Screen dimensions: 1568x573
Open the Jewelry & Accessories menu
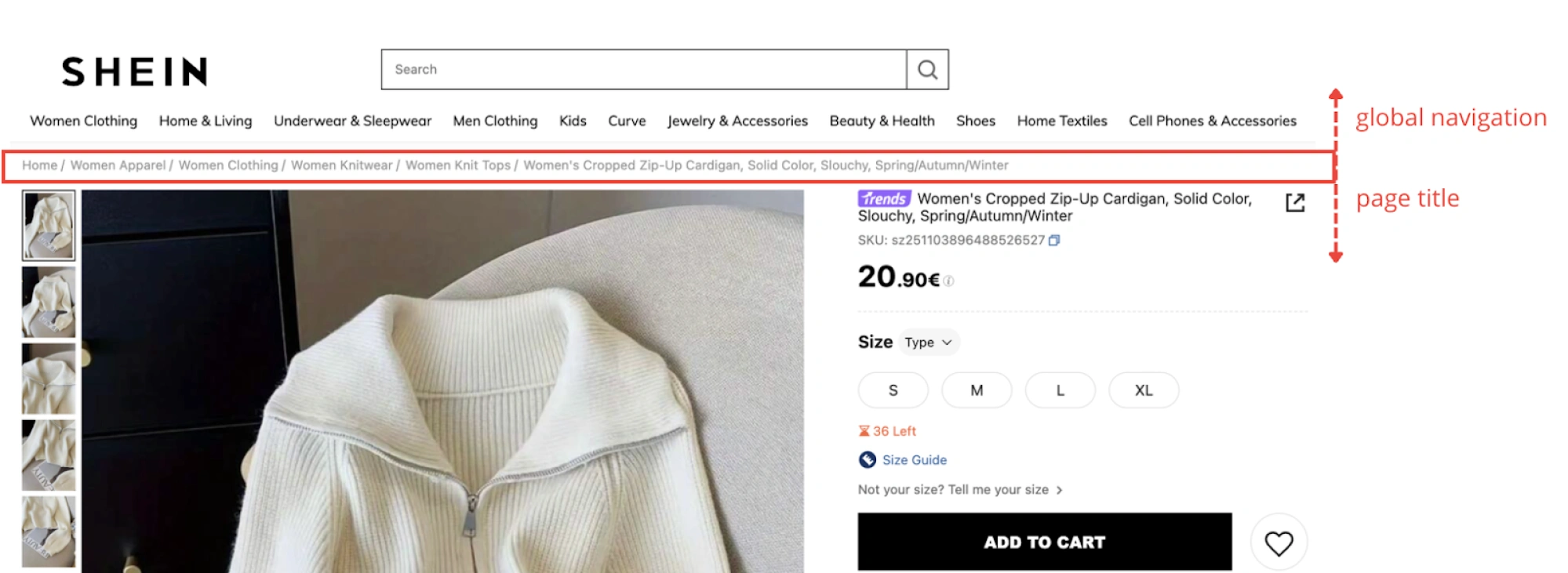[737, 121]
